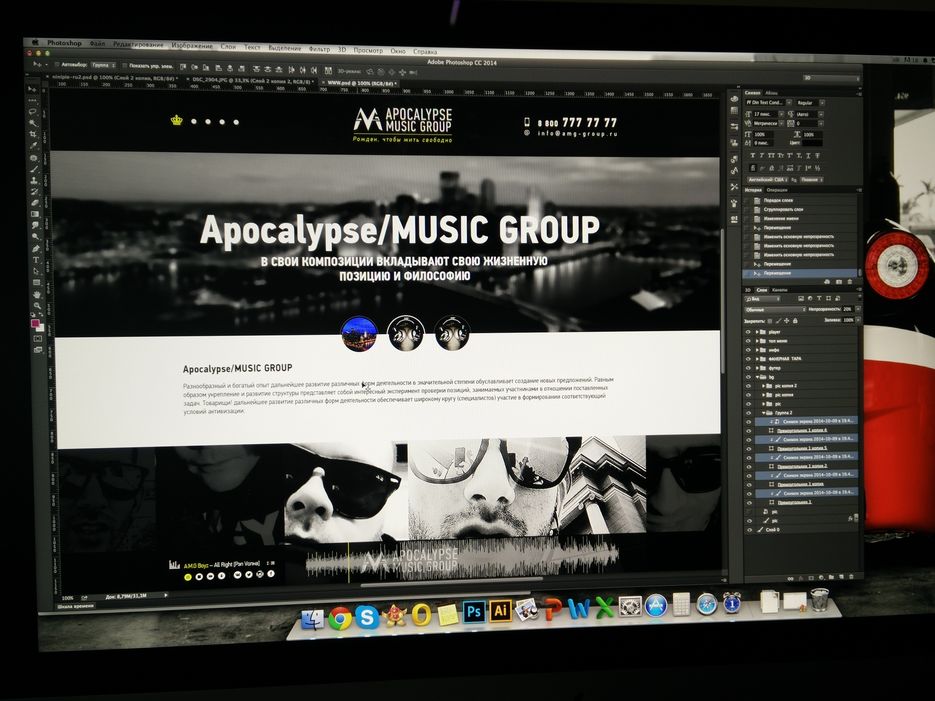The width and height of the screenshot is (935, 701).
Task: Select the Quick Selection tool
Action: (x=33, y=123)
